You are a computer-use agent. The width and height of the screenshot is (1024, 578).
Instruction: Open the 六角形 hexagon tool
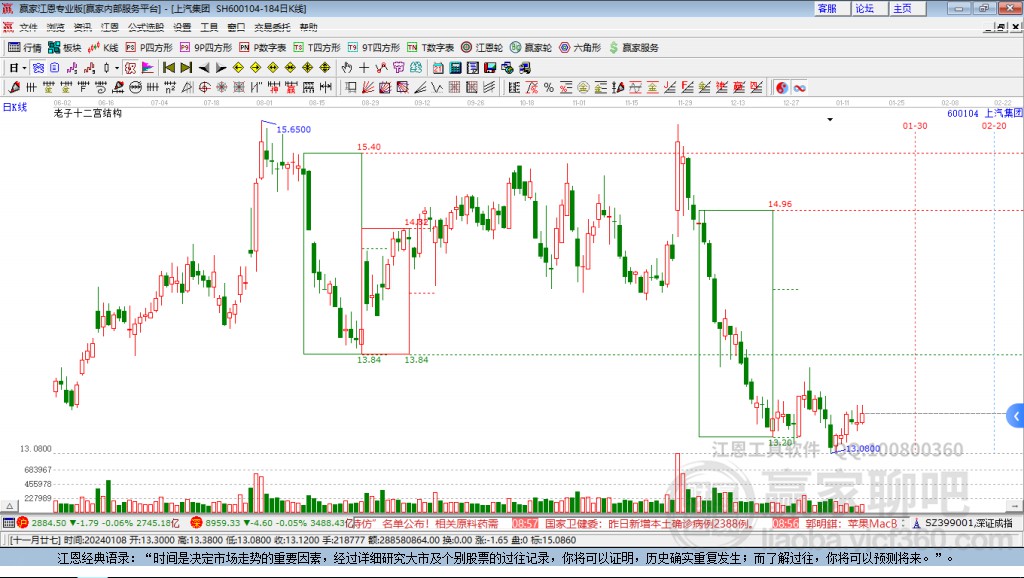(x=580, y=47)
